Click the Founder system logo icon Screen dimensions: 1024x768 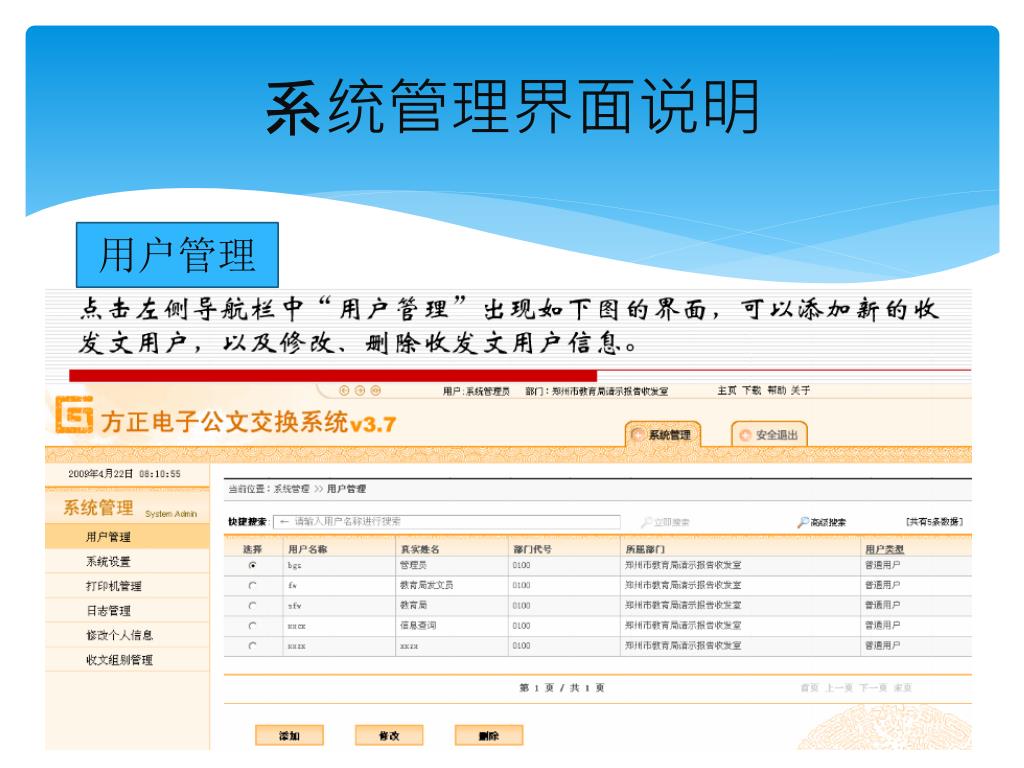point(74,414)
